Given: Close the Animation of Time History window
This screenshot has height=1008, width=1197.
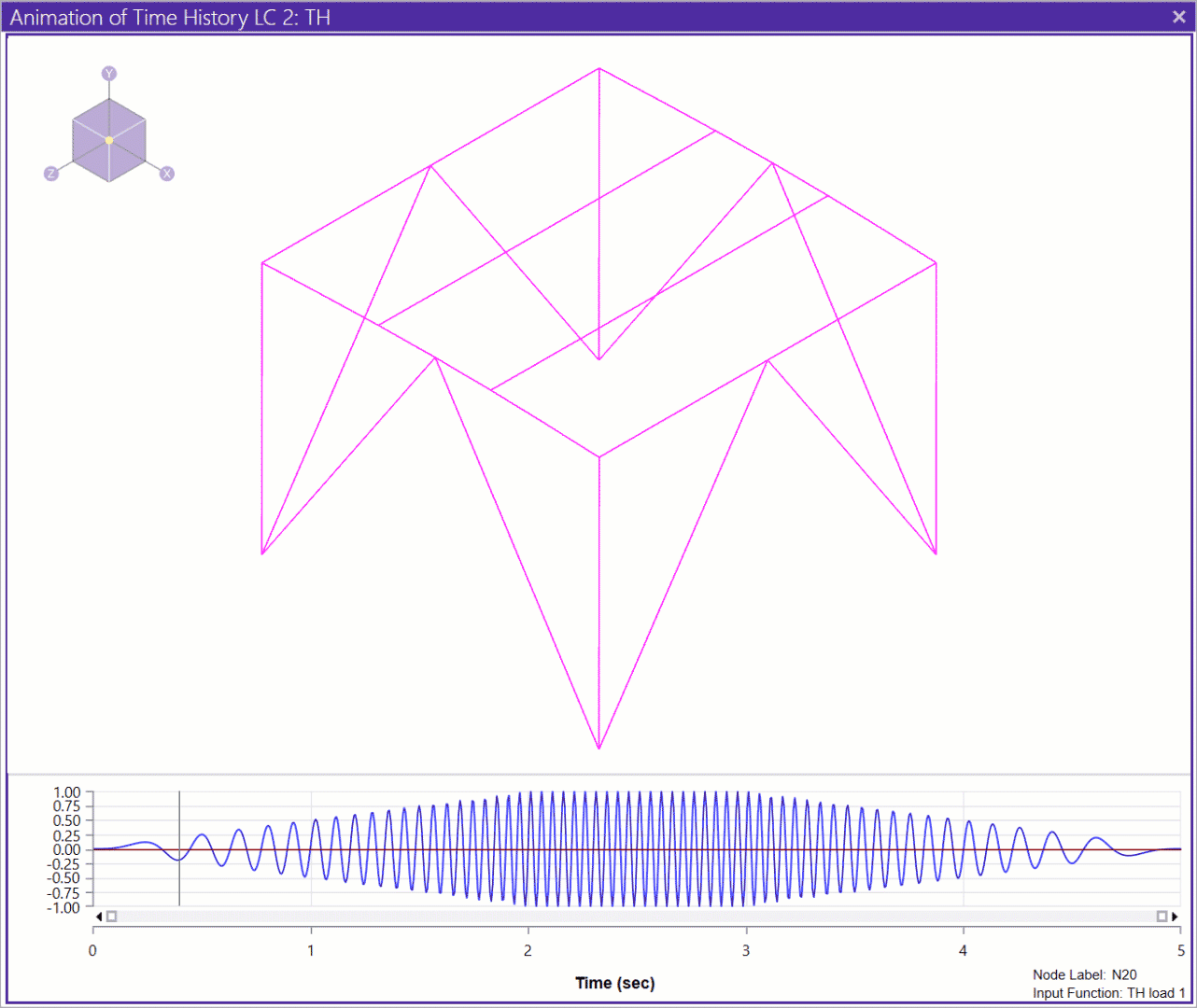Looking at the screenshot, I should pos(1178,17).
